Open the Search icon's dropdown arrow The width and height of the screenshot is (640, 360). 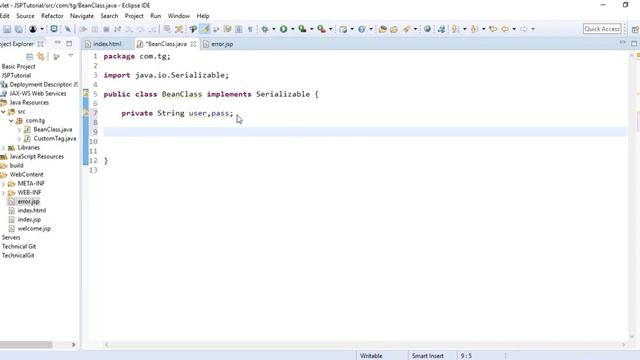[x=415, y=29]
